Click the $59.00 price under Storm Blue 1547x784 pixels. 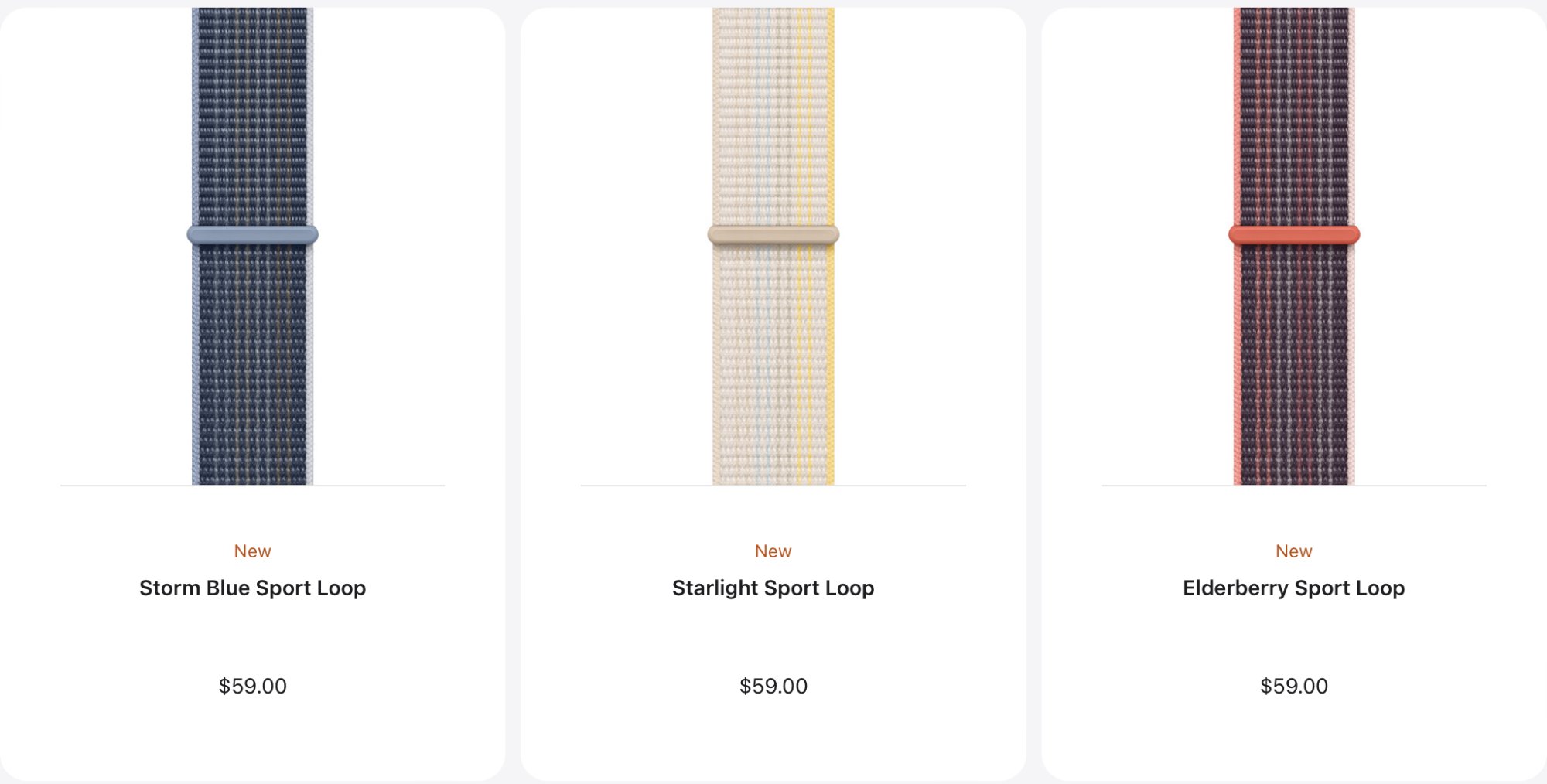252,686
